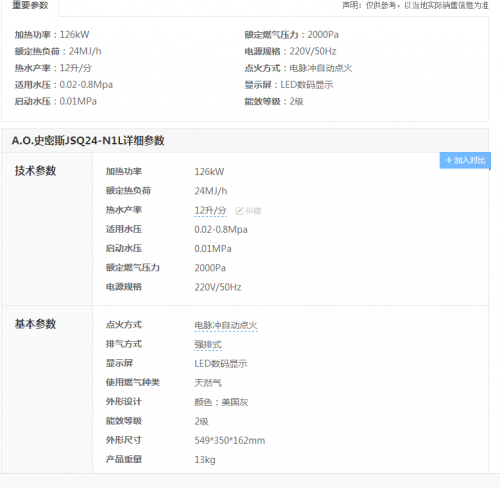Click the 颜色：美国灰 value
This screenshot has height=488, width=500.
pos(221,402)
